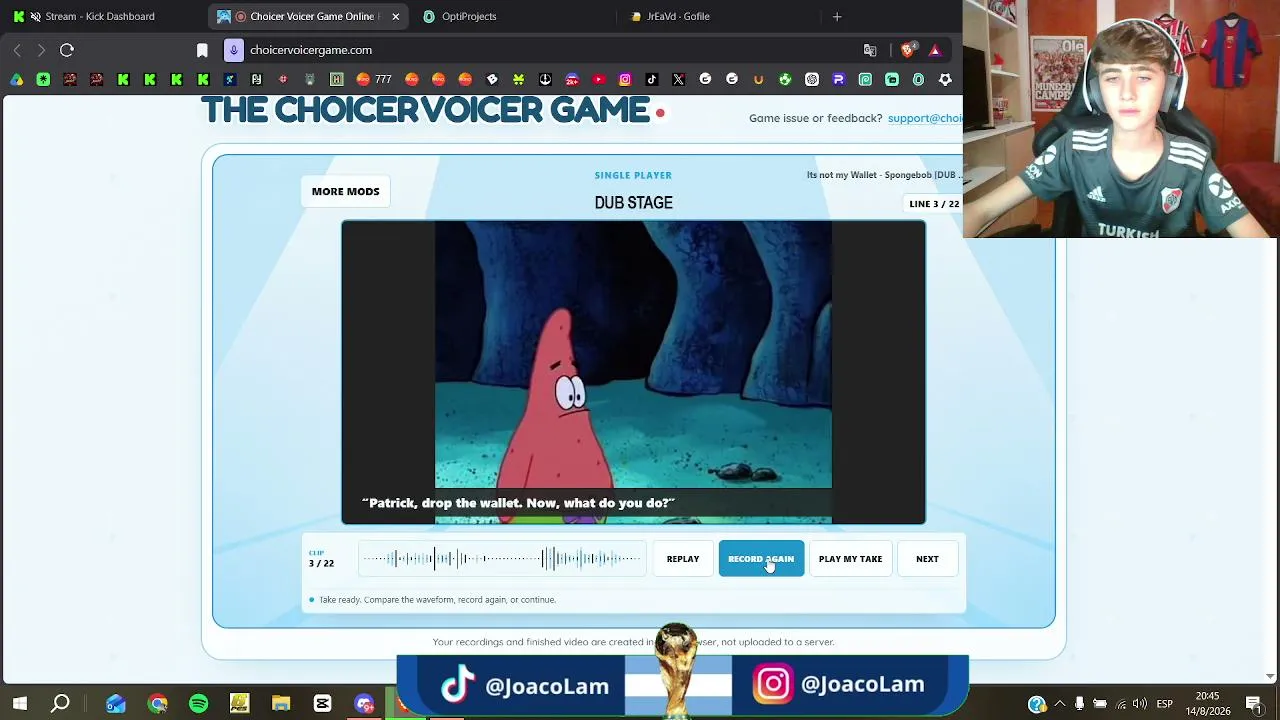Reload the choicervoicergame.com page
Image resolution: width=1280 pixels, height=720 pixels.
coord(67,50)
